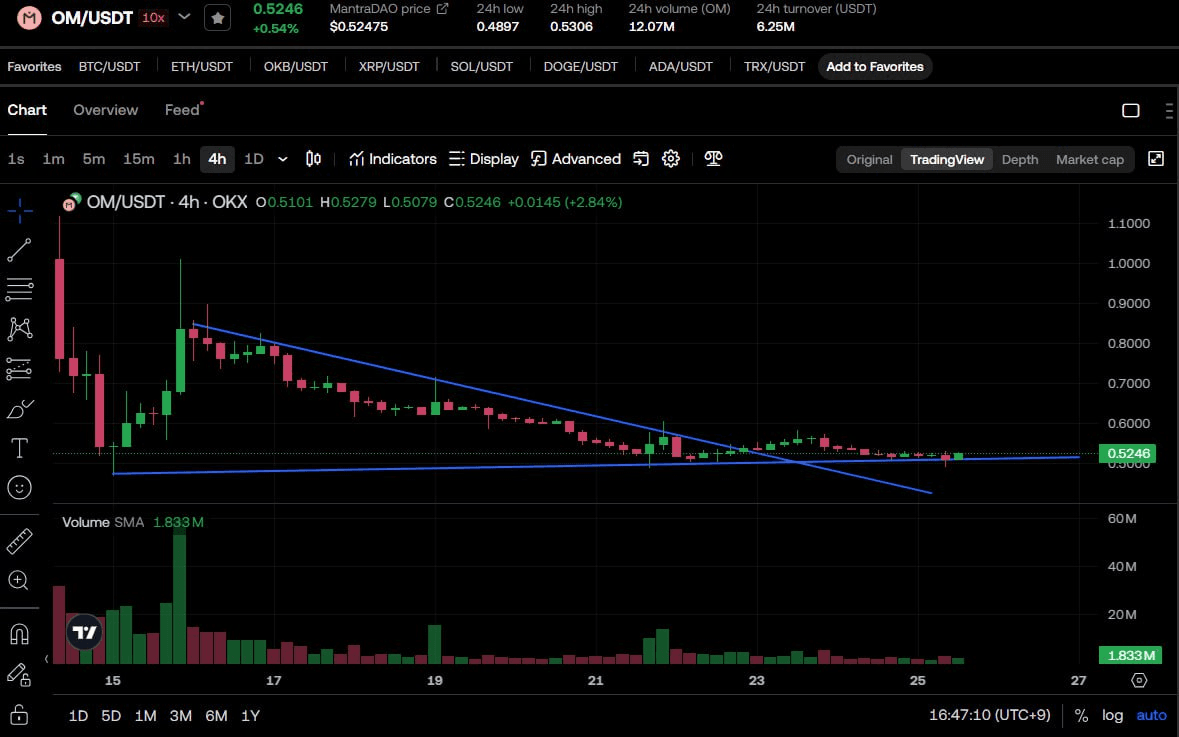Expand the OM/USDT pair selector arrow
This screenshot has width=1179, height=737.
pos(184,17)
